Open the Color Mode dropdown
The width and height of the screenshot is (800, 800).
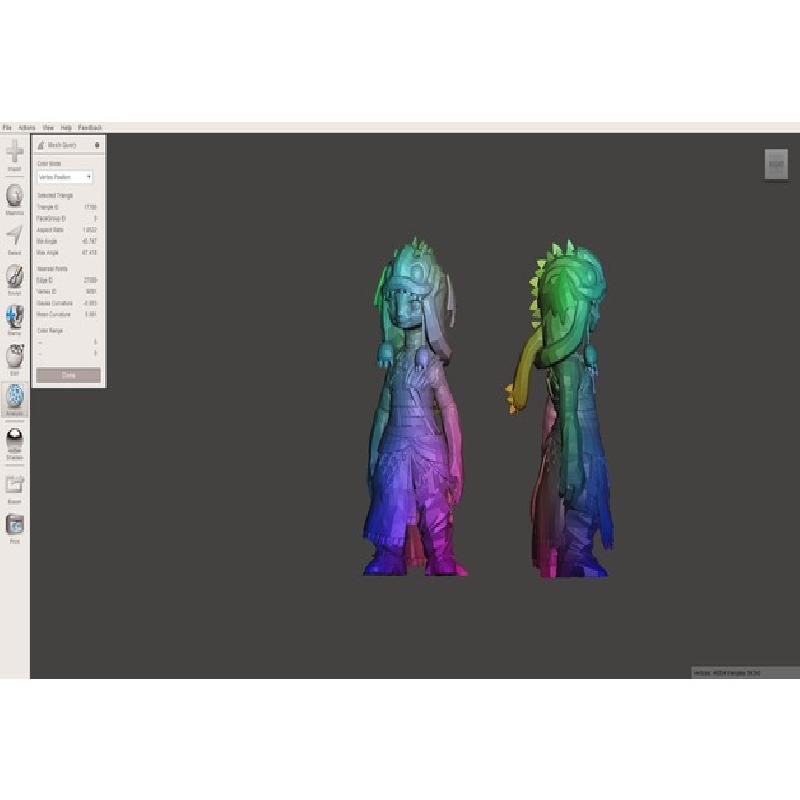tap(65, 177)
